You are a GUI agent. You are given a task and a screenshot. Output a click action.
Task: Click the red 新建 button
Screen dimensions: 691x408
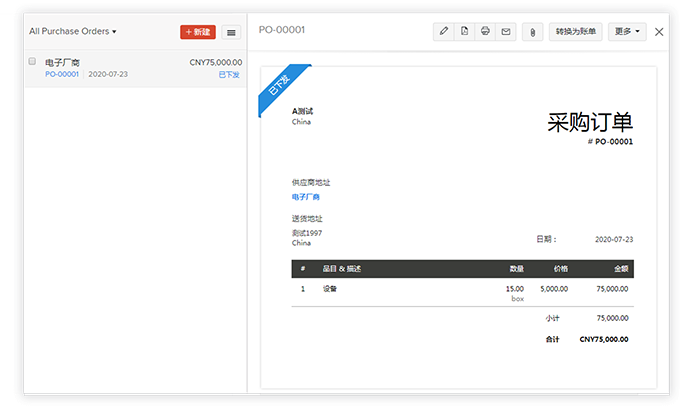[198, 32]
